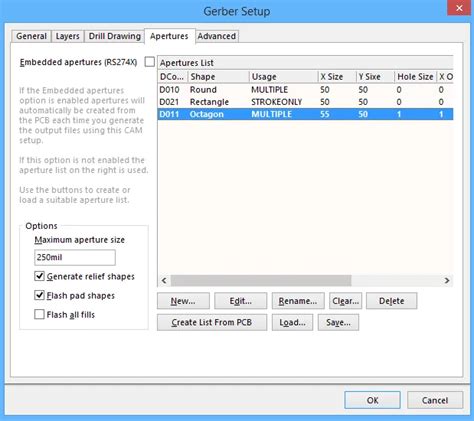
Task: Click the New... aperture button
Action: [x=183, y=301]
